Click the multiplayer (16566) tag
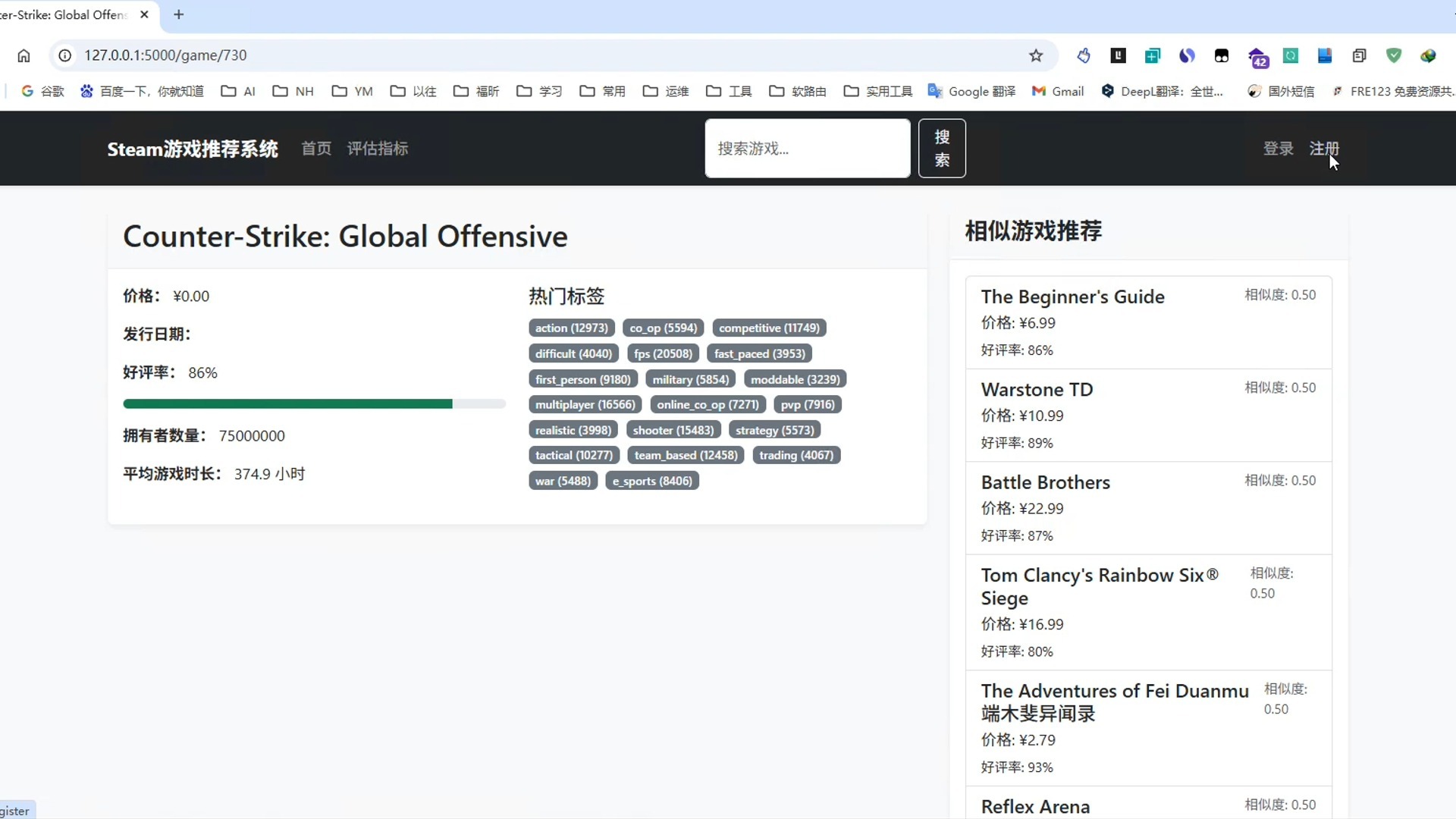 tap(585, 404)
